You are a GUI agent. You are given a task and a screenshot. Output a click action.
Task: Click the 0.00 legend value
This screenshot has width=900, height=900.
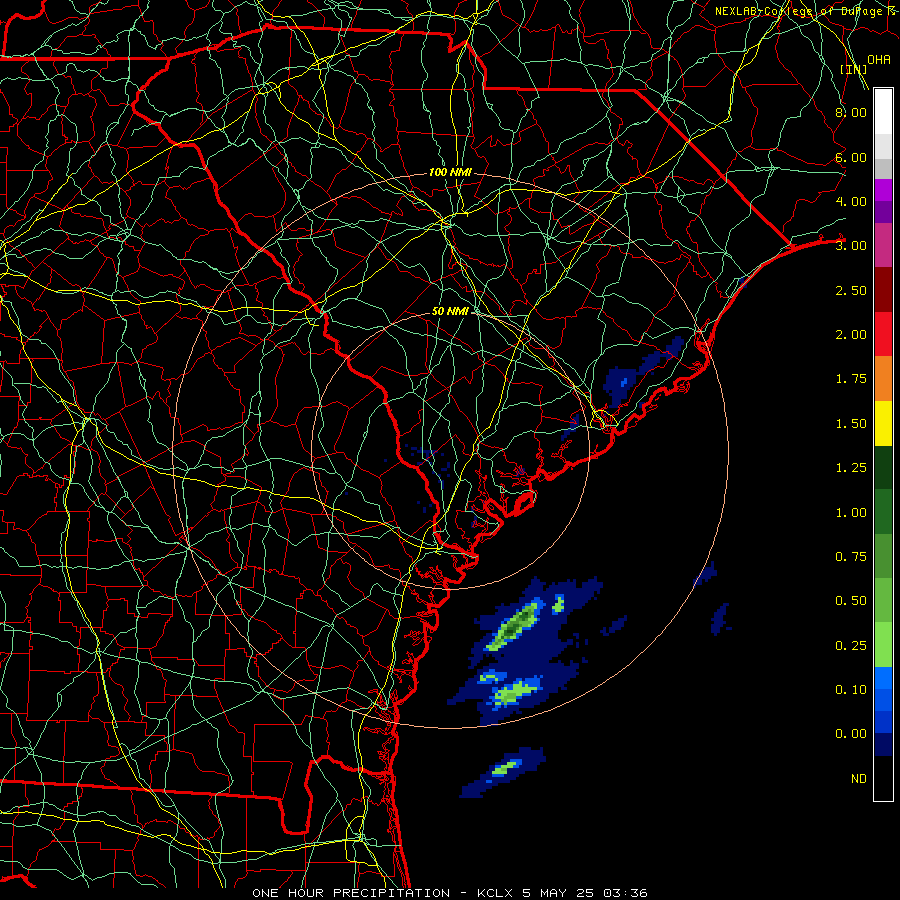[851, 734]
